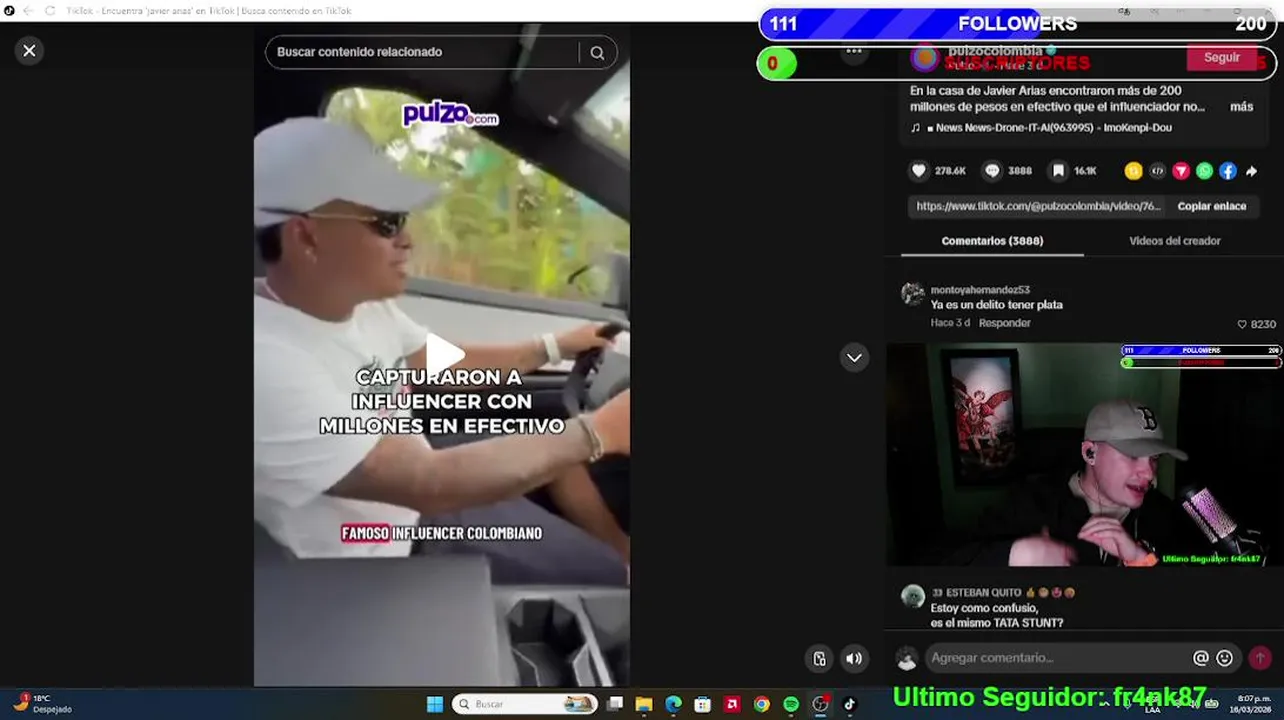Click the video URL text field
This screenshot has width=1284, height=720.
(x=1038, y=206)
